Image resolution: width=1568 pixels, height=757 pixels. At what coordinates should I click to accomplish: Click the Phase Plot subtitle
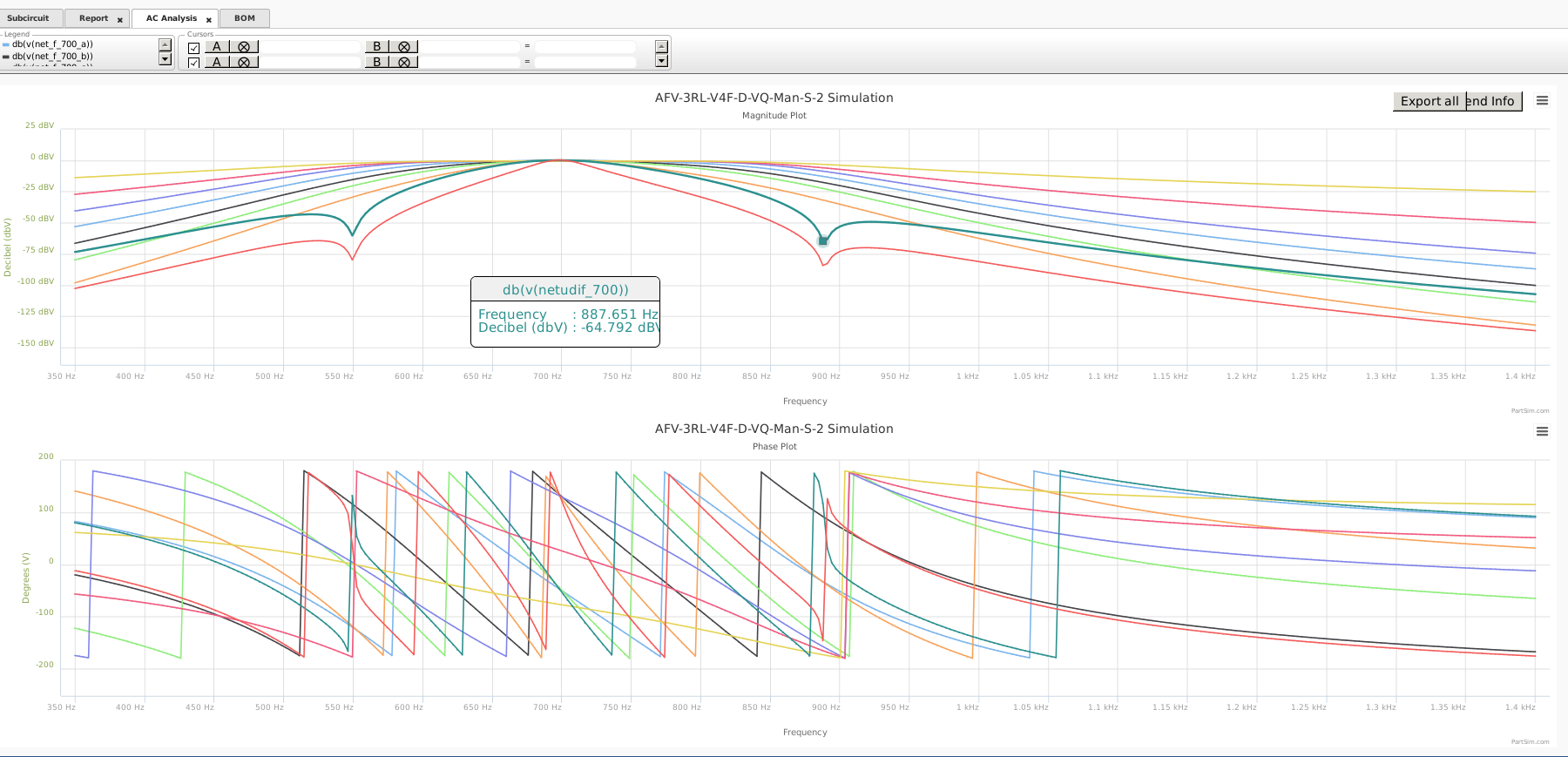pos(774,446)
